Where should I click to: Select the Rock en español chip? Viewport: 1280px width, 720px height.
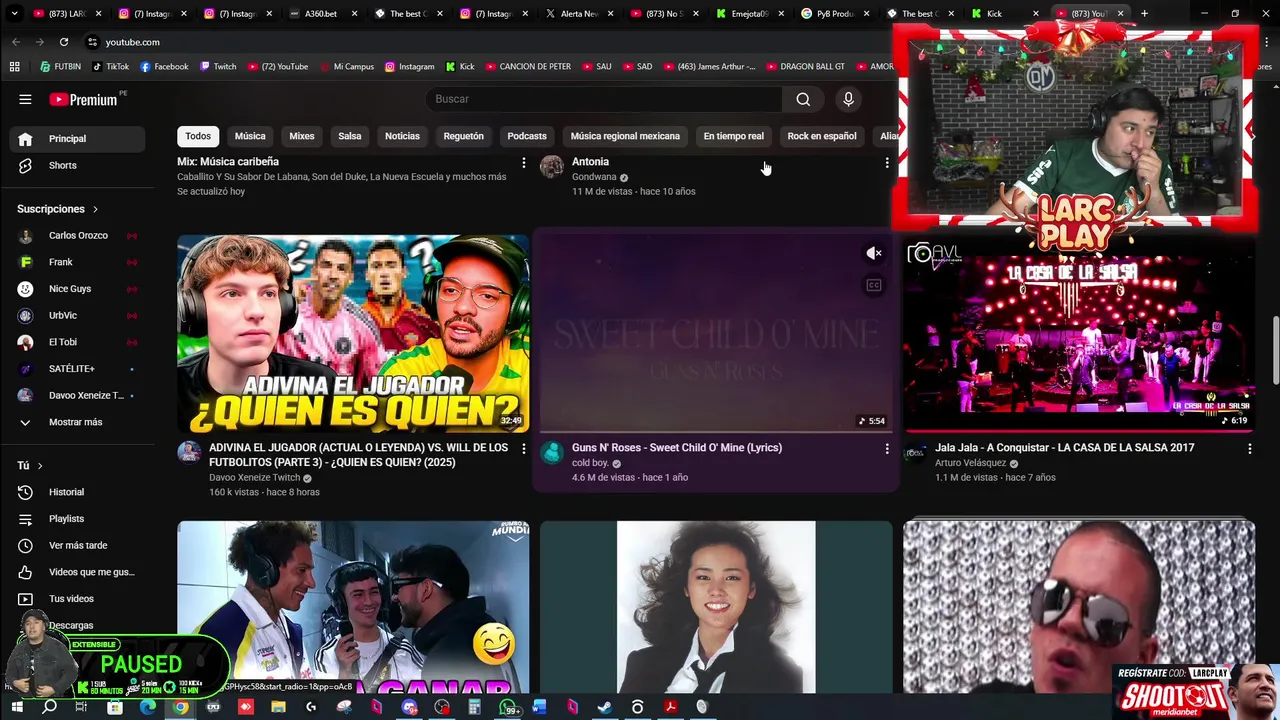click(821, 136)
